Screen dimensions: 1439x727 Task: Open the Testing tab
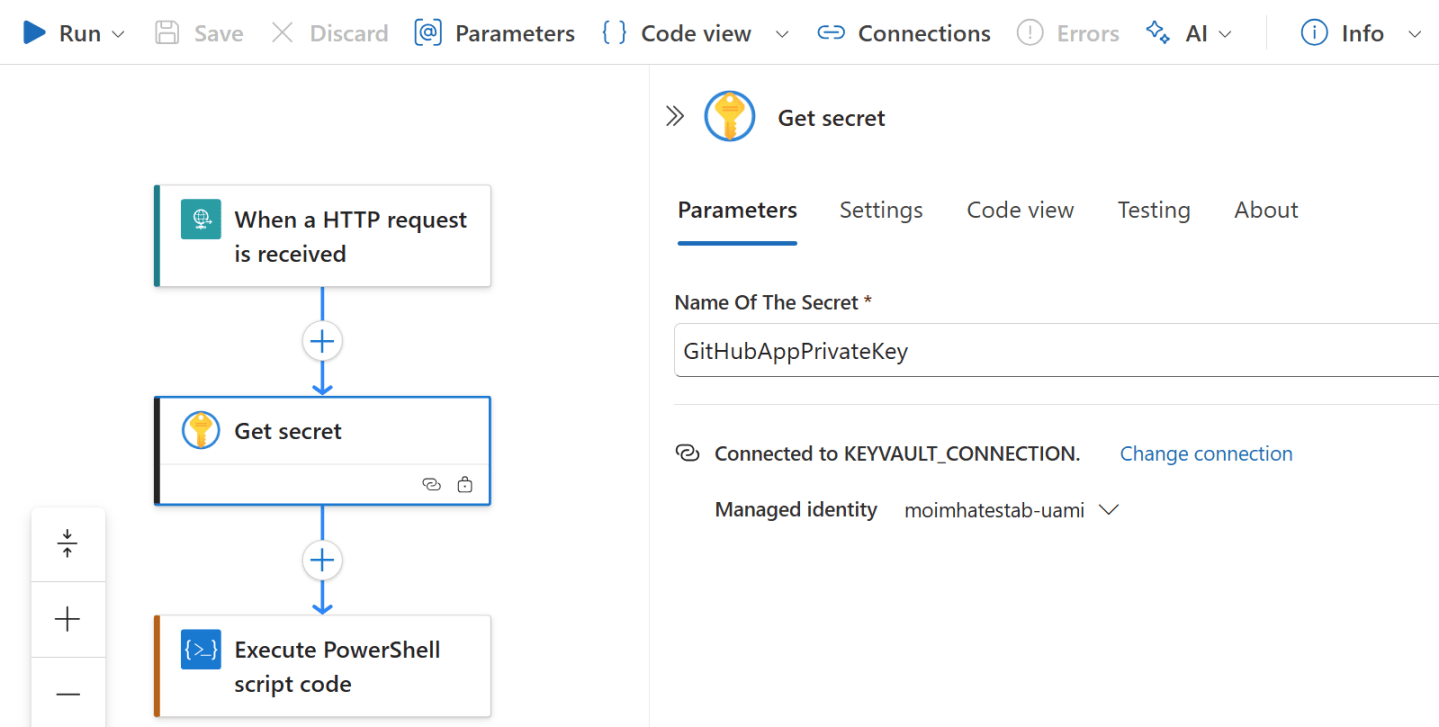point(1154,210)
